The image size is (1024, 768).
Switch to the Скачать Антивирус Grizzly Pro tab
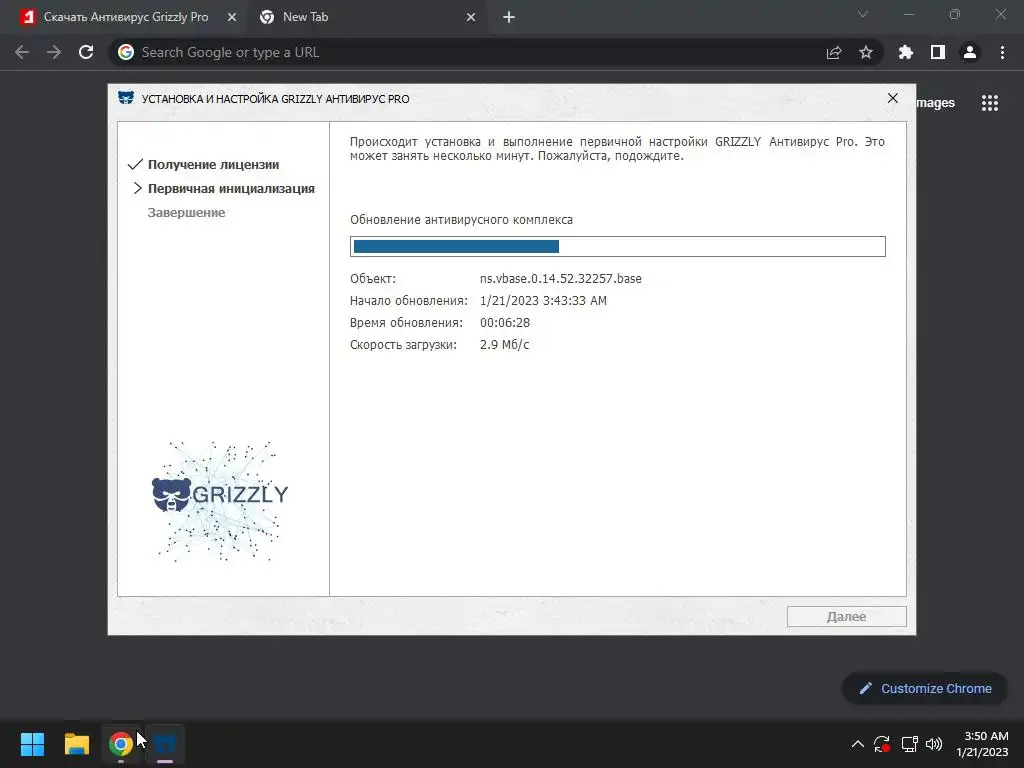125,17
